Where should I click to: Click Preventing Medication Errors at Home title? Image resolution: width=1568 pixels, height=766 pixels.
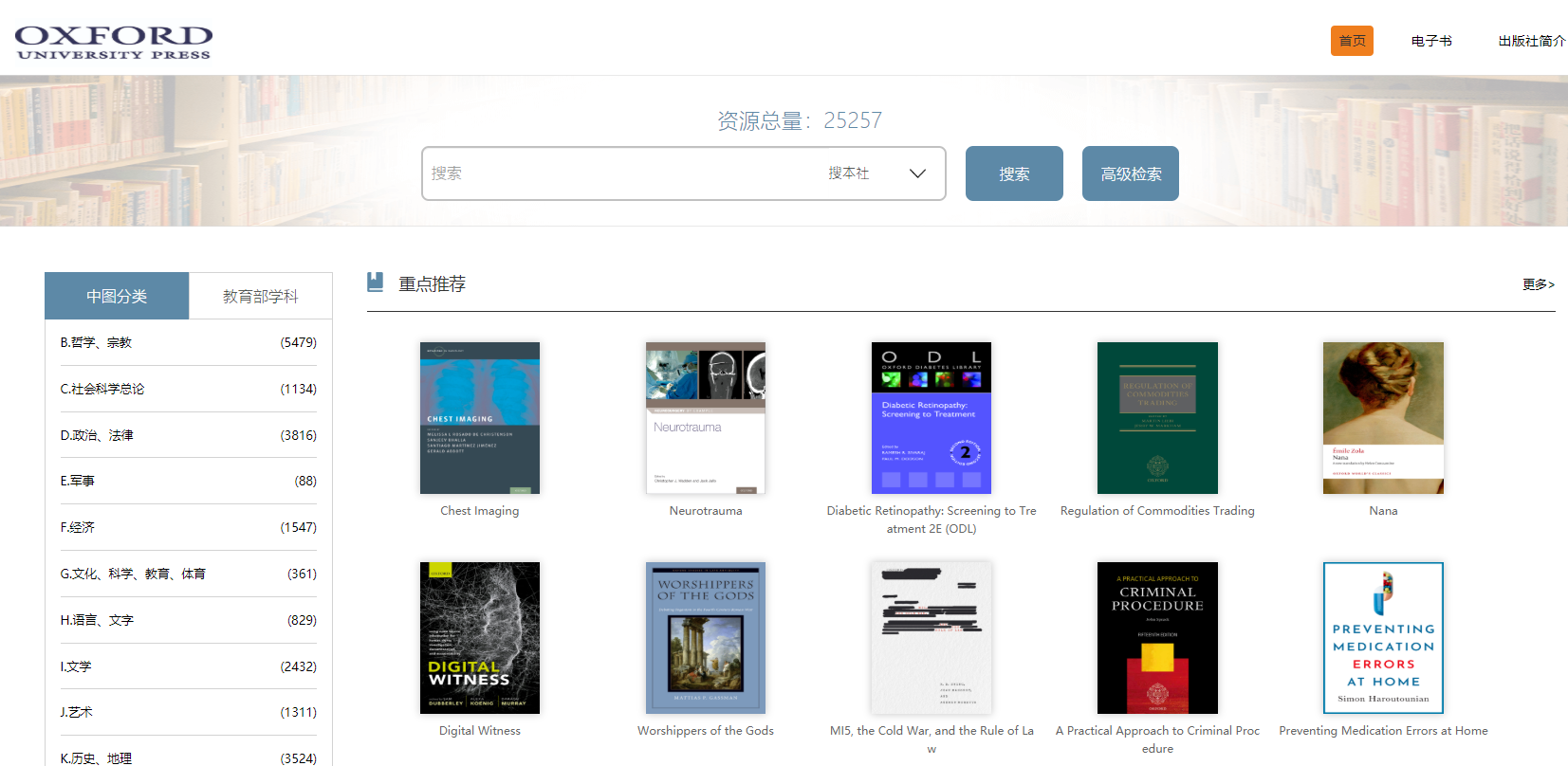[1383, 731]
